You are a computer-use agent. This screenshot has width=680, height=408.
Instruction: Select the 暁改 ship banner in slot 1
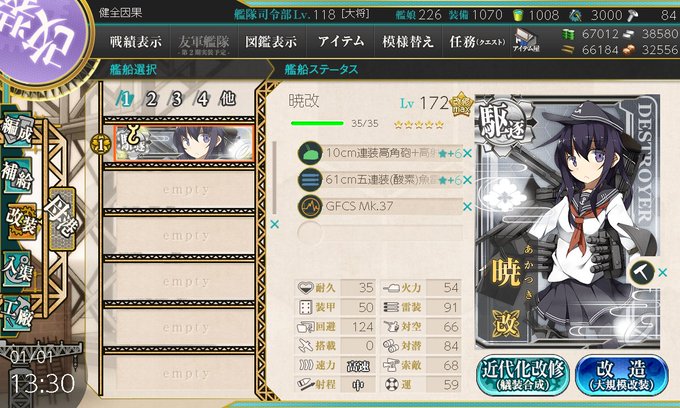[x=184, y=144]
